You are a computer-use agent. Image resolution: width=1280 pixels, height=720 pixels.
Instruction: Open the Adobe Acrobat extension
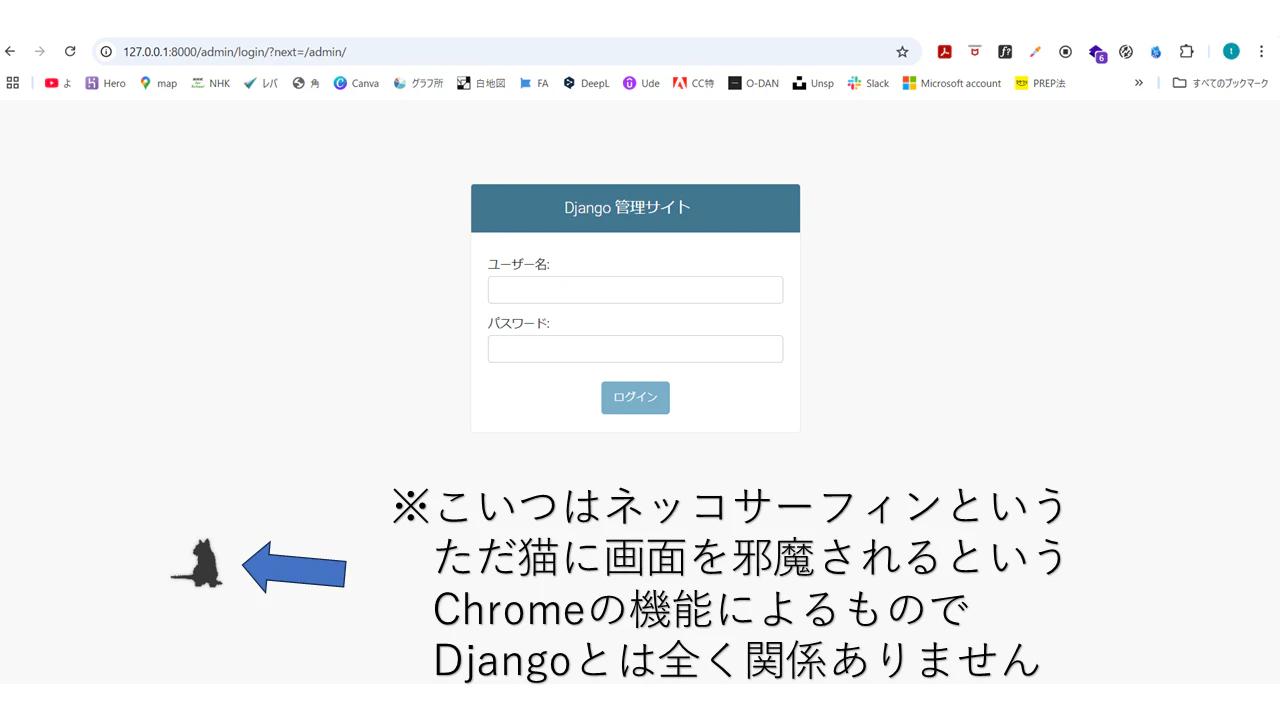(944, 52)
